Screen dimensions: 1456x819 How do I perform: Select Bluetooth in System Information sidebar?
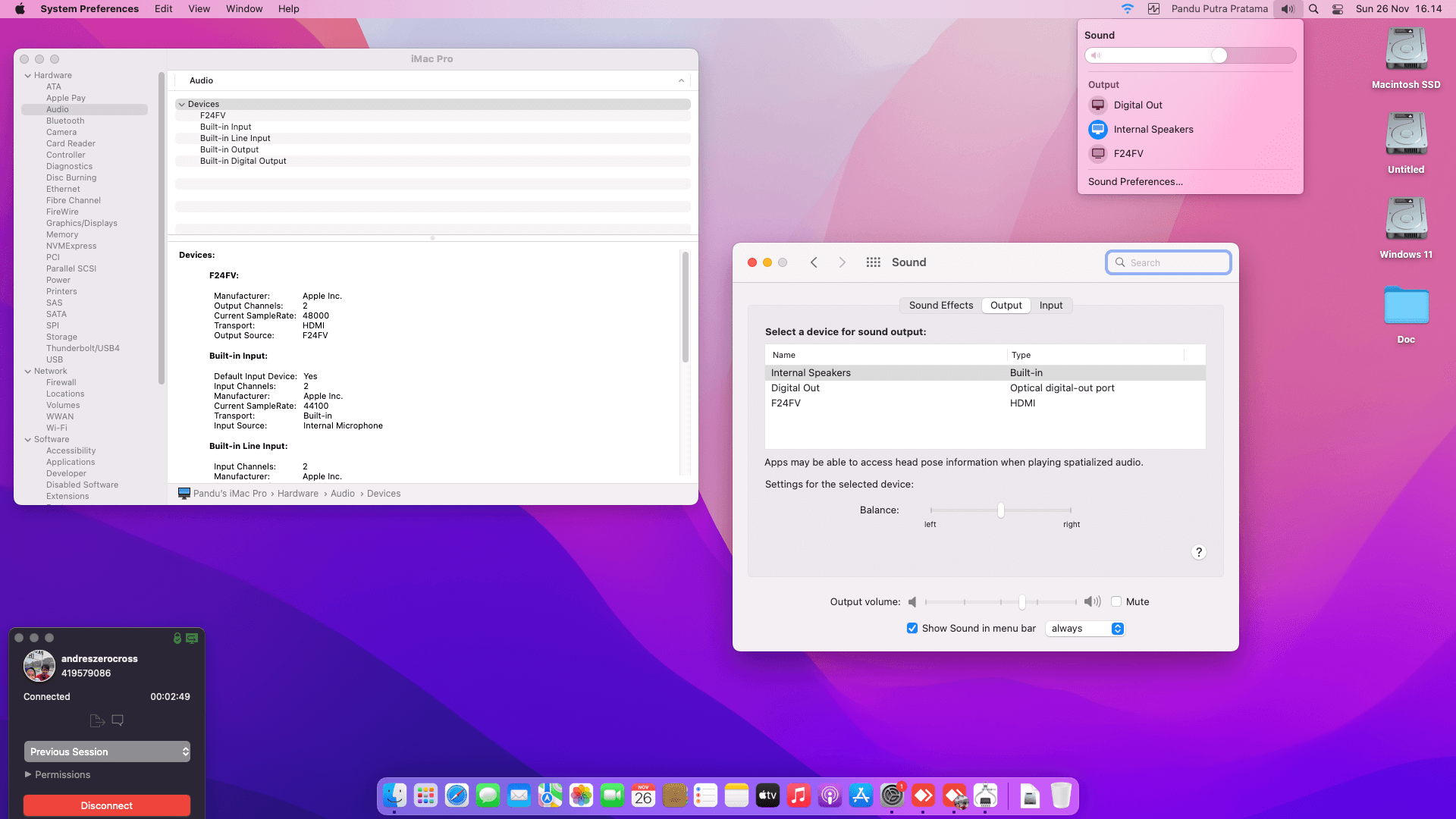tap(65, 121)
